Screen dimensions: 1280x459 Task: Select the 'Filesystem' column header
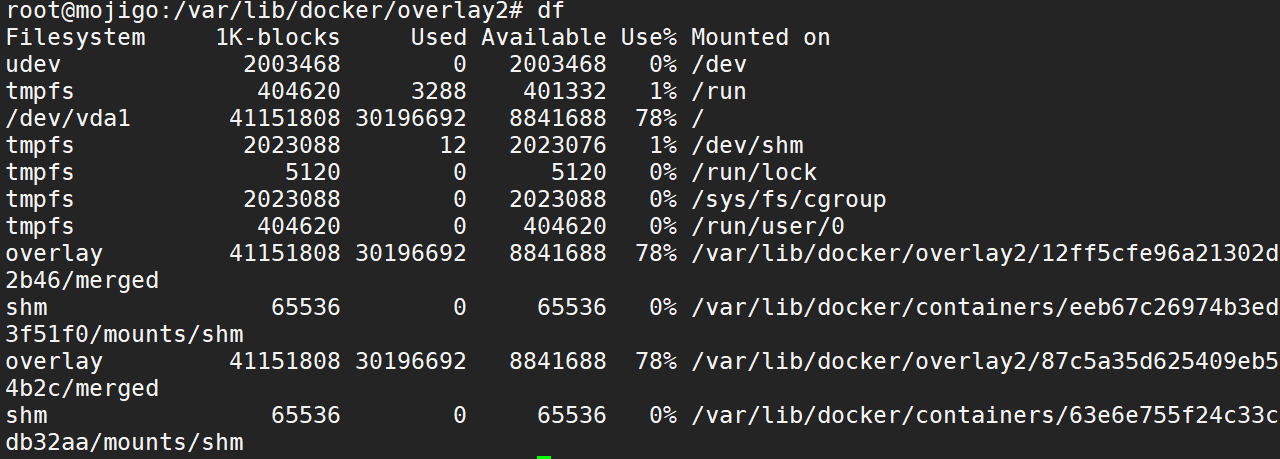click(75, 38)
